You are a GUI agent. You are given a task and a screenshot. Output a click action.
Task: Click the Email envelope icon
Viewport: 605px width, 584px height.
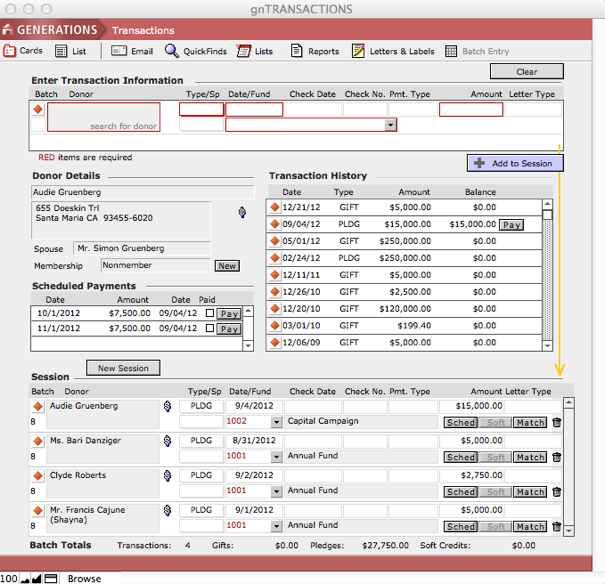coord(118,51)
